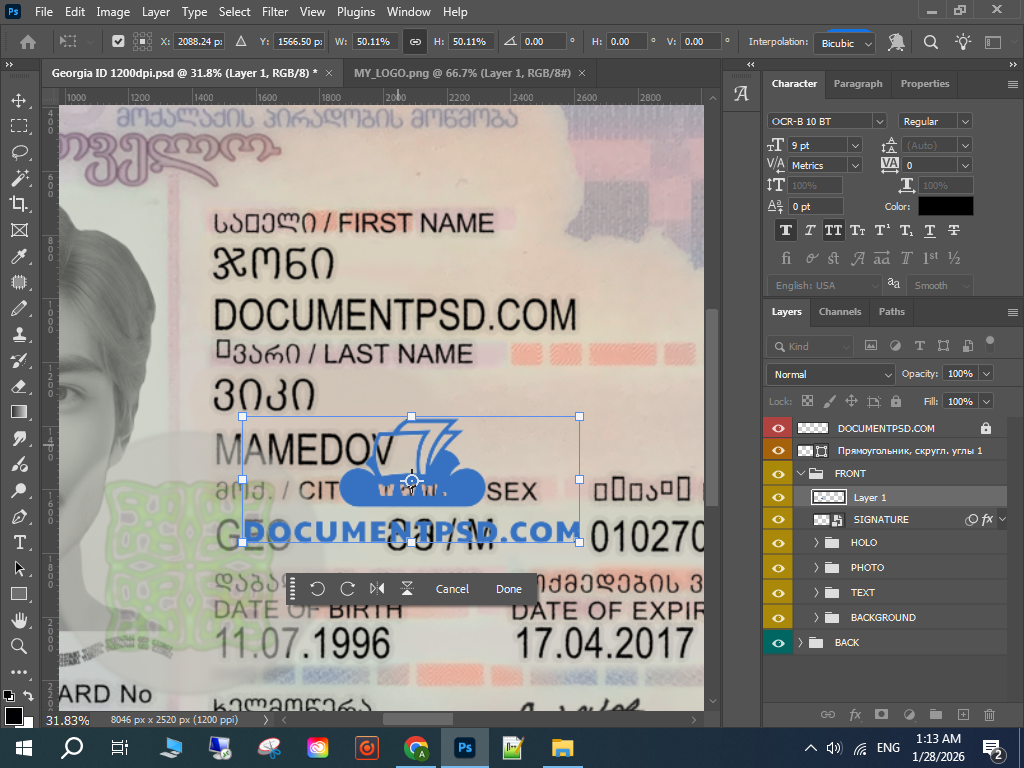The image size is (1024, 768).
Task: Click the flip horizontal icon in transform bar
Action: coord(377,589)
